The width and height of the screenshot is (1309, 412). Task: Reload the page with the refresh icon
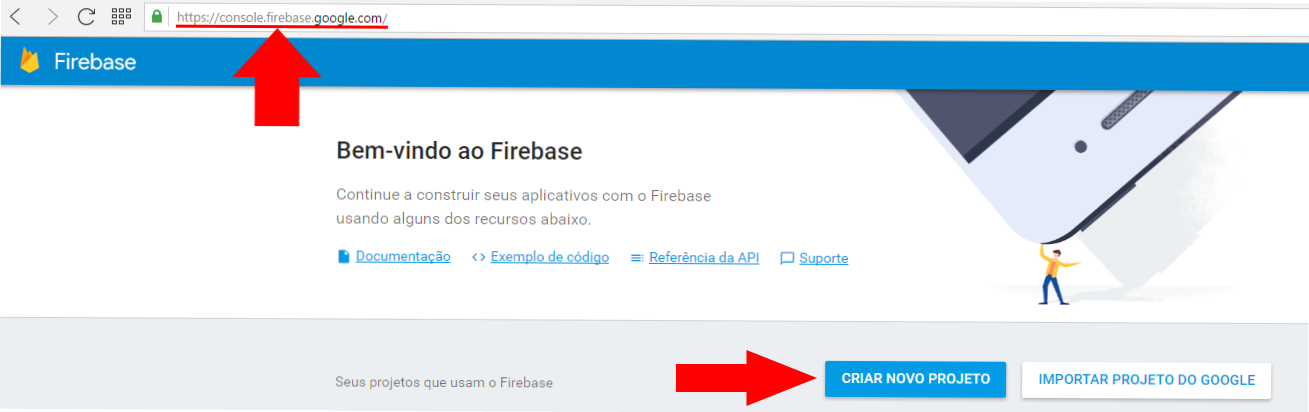tap(87, 16)
